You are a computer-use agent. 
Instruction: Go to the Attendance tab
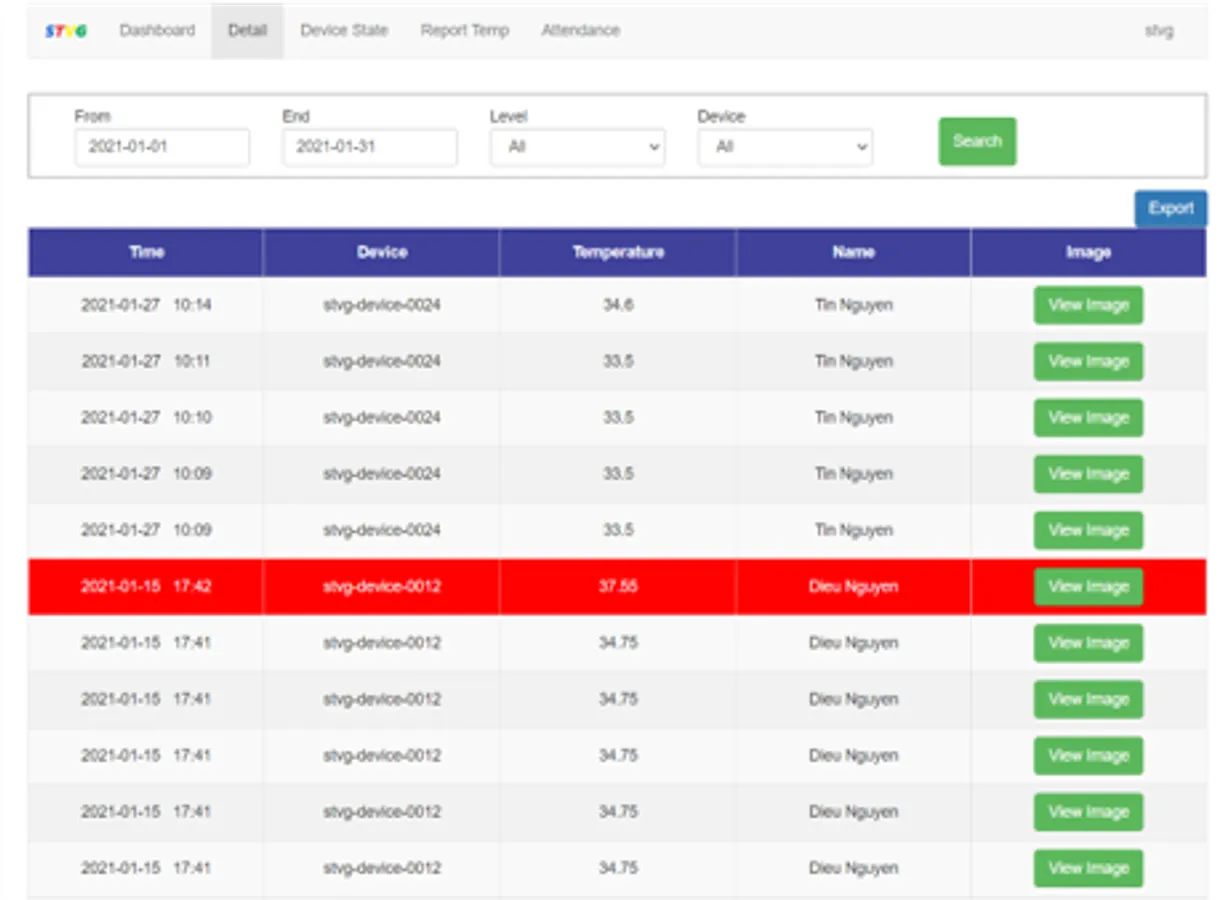click(x=580, y=31)
